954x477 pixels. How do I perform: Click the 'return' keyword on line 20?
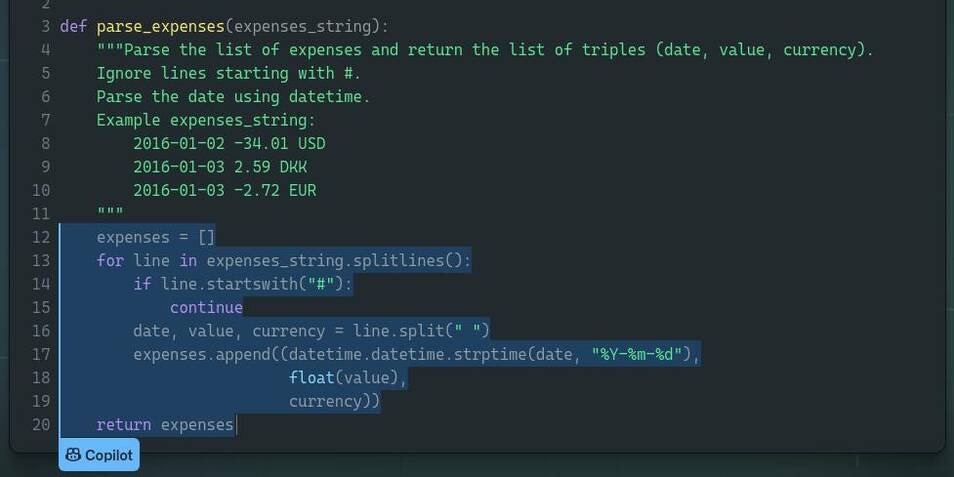[124, 425]
